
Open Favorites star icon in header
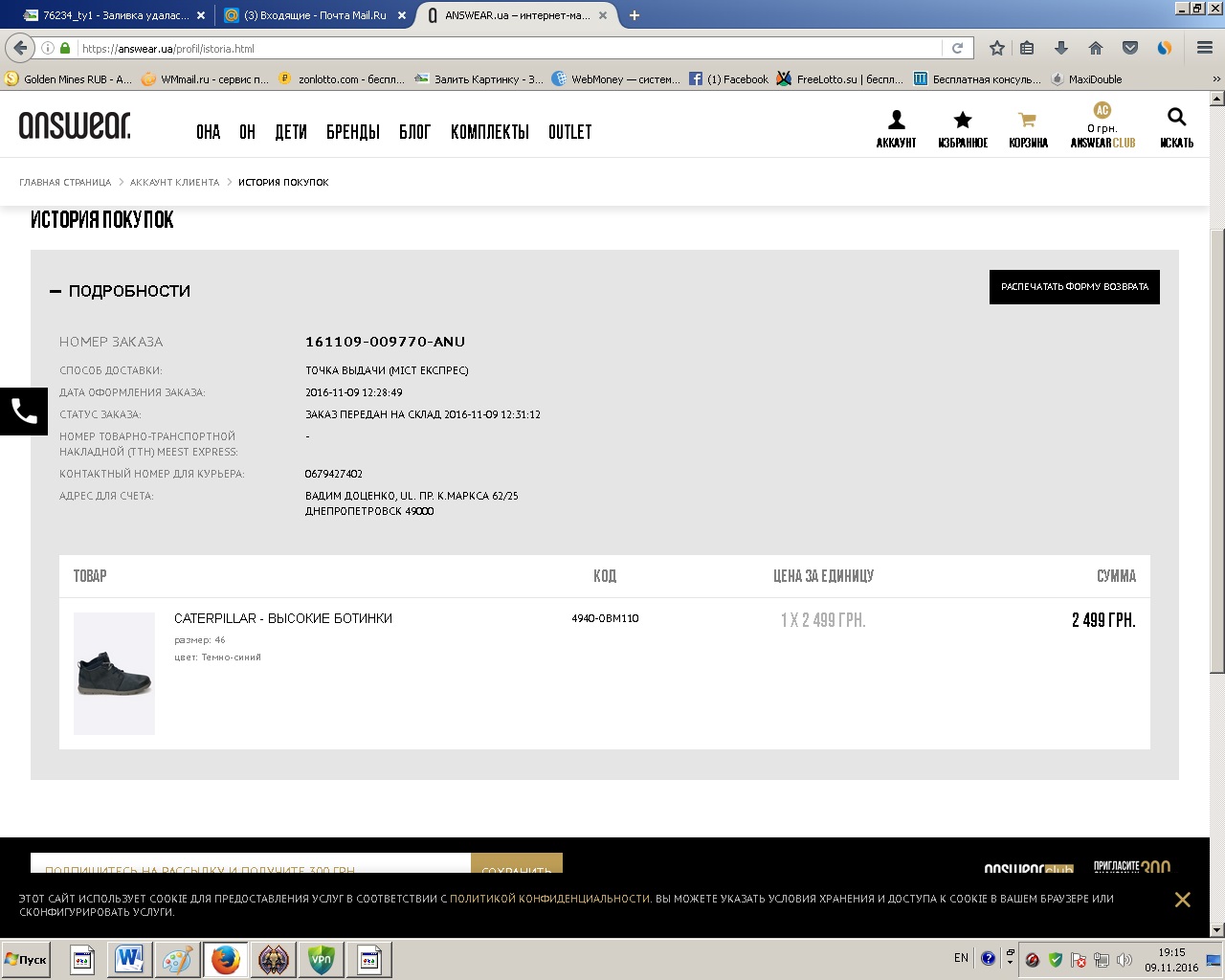coord(963,128)
